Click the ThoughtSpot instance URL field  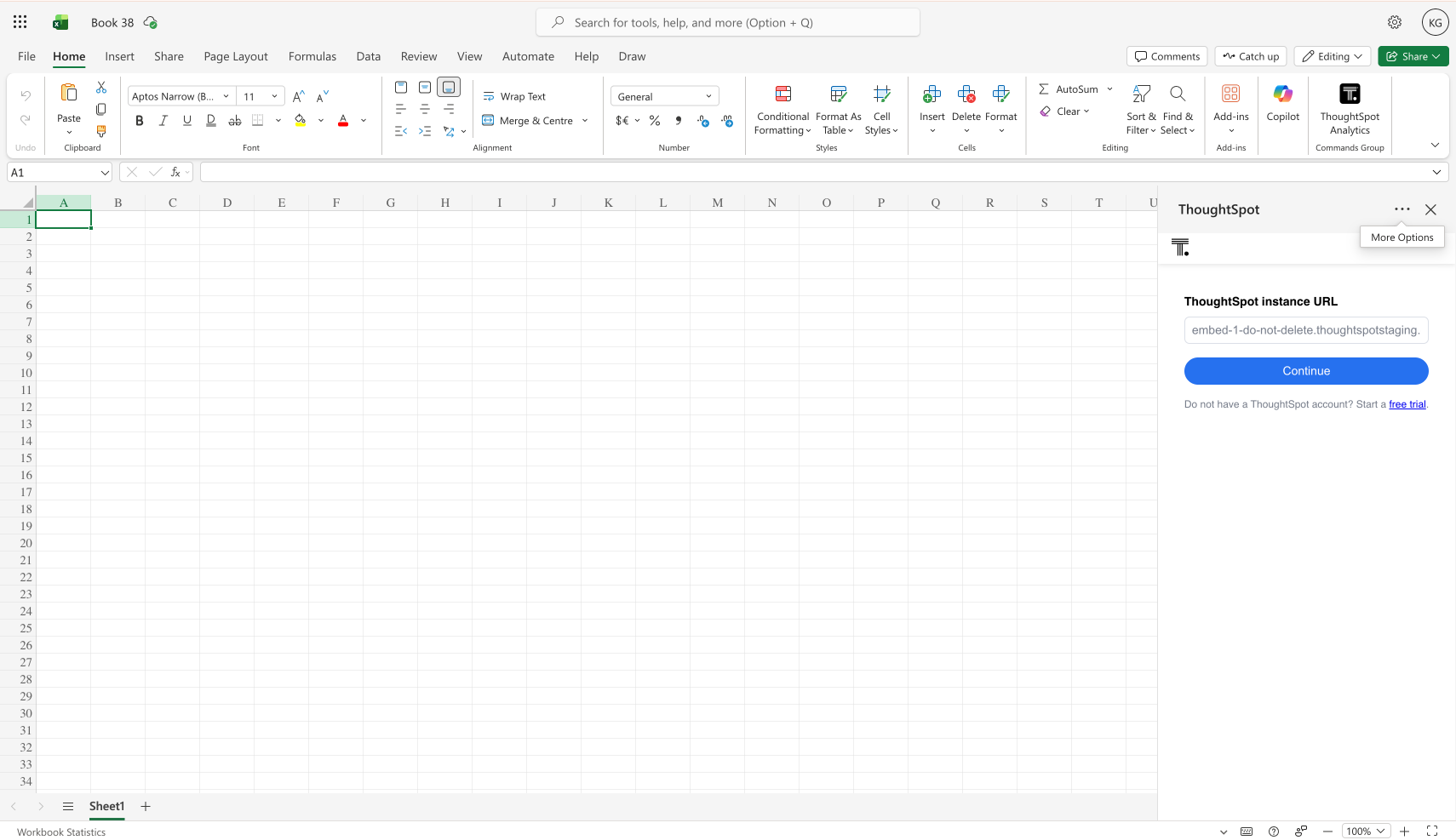point(1305,330)
